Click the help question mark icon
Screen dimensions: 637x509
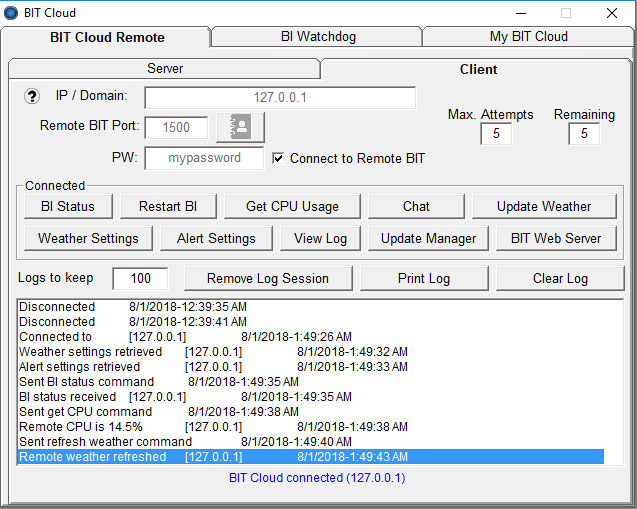(x=32, y=96)
